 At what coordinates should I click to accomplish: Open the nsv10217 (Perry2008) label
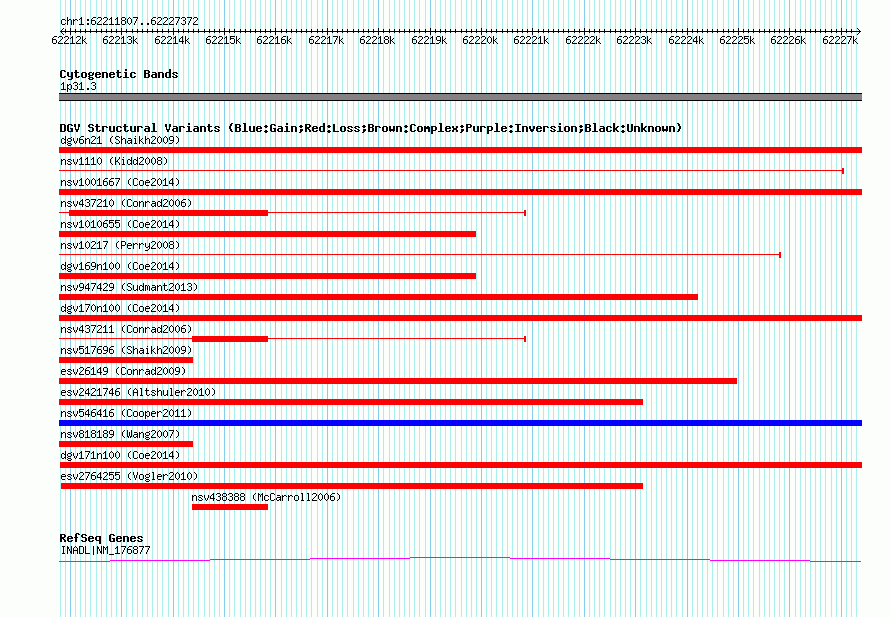coord(120,245)
